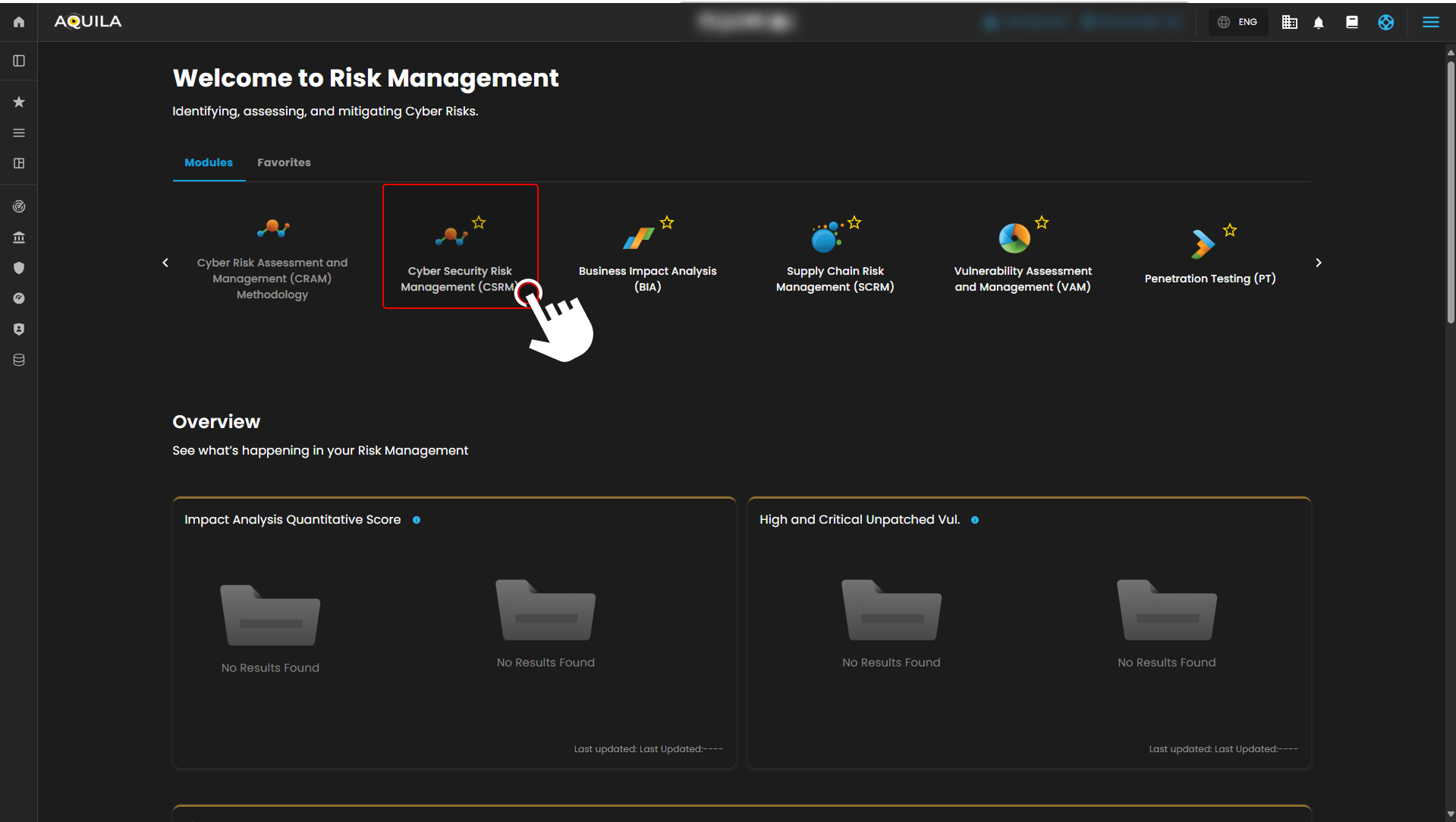Click the home icon in the sidebar
Image resolution: width=1456 pixels, height=822 pixels.
click(19, 22)
